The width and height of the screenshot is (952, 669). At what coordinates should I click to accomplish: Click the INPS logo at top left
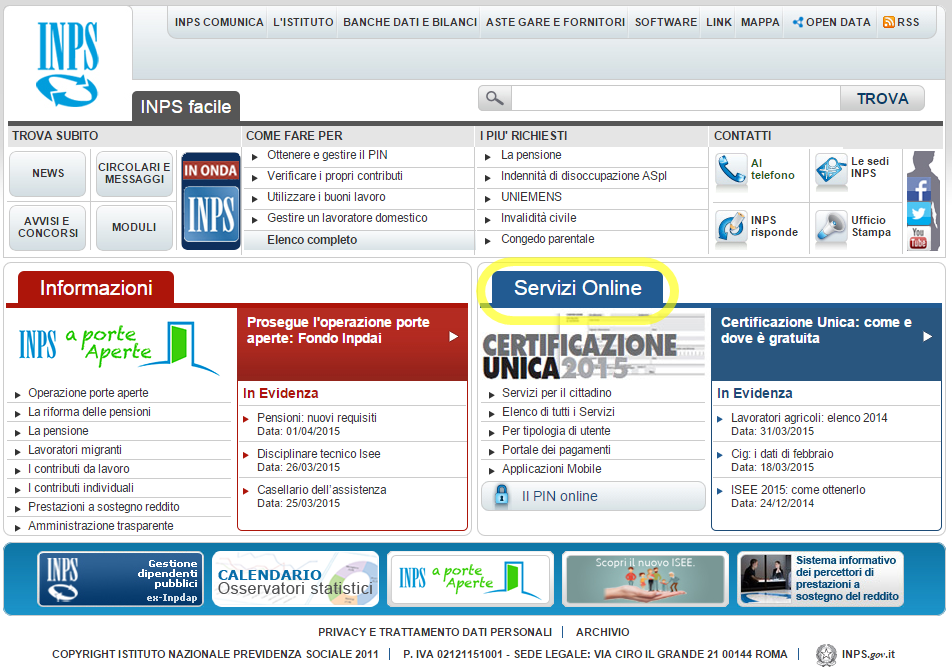pyautogui.click(x=67, y=64)
